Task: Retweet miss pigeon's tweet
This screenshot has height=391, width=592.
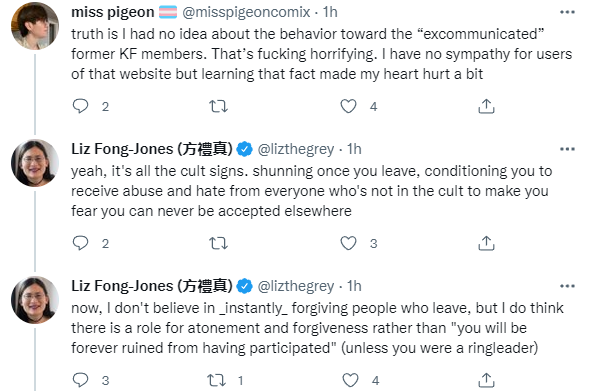Action: (x=219, y=106)
